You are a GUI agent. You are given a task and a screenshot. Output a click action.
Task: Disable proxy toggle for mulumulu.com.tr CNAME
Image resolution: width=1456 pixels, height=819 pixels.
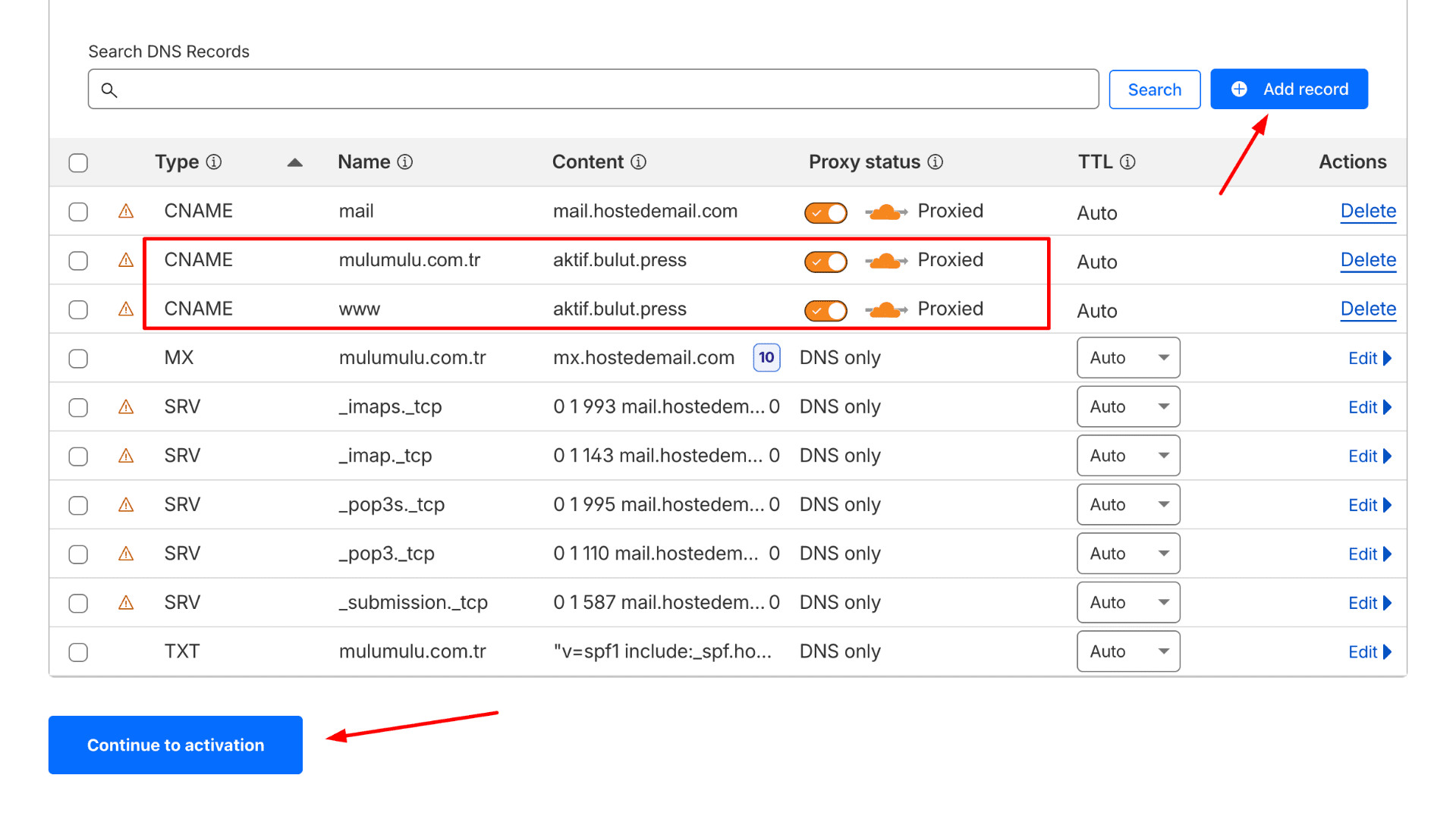click(825, 262)
